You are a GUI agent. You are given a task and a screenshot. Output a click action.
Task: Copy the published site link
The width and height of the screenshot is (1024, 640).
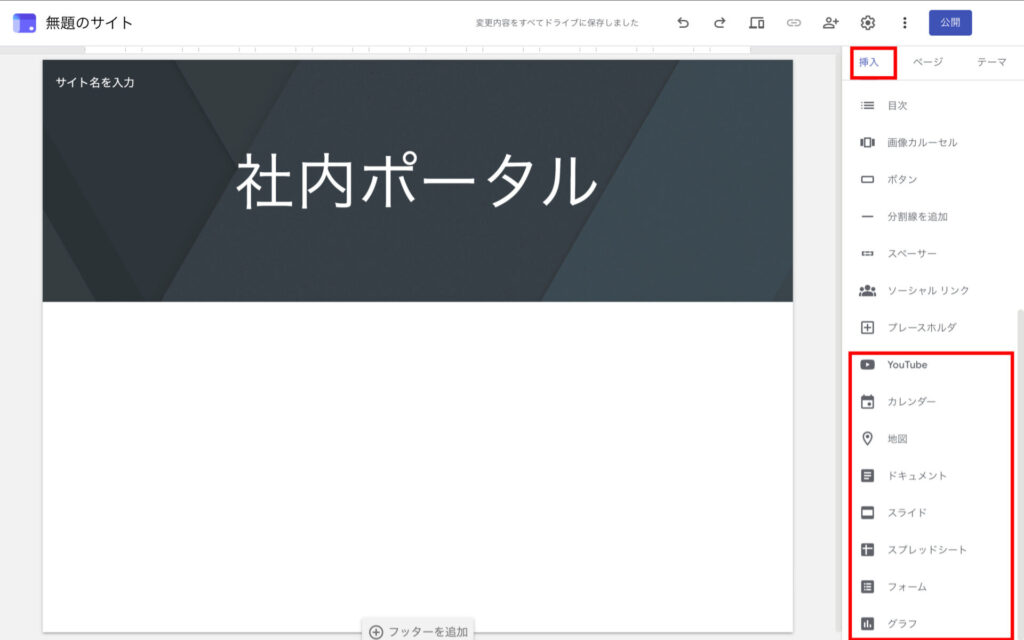[793, 23]
